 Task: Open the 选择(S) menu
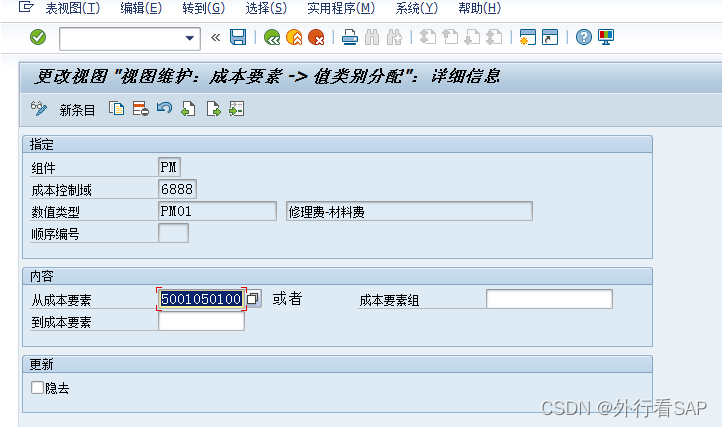tap(266, 8)
